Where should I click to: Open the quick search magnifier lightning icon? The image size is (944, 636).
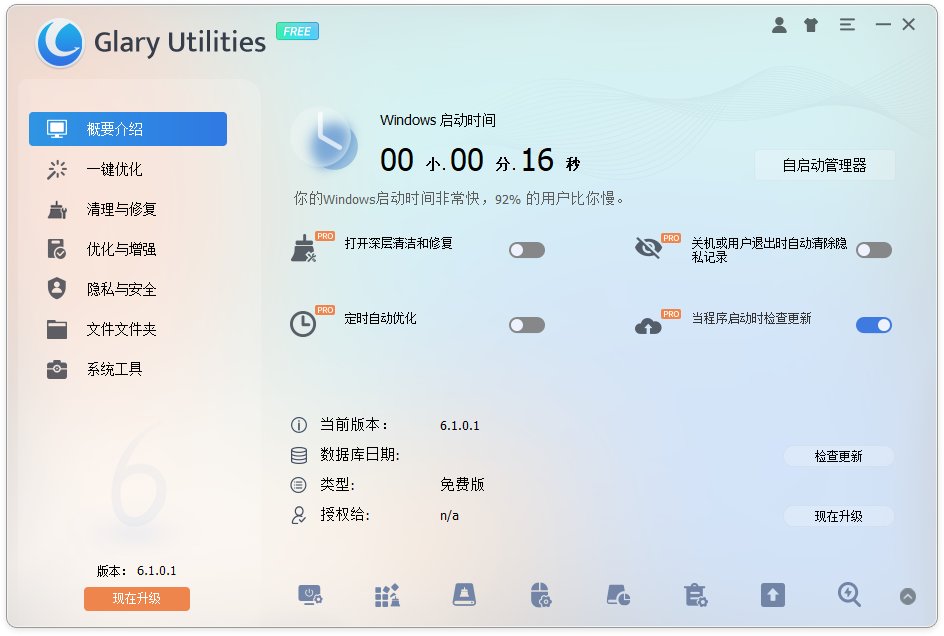tap(849, 594)
